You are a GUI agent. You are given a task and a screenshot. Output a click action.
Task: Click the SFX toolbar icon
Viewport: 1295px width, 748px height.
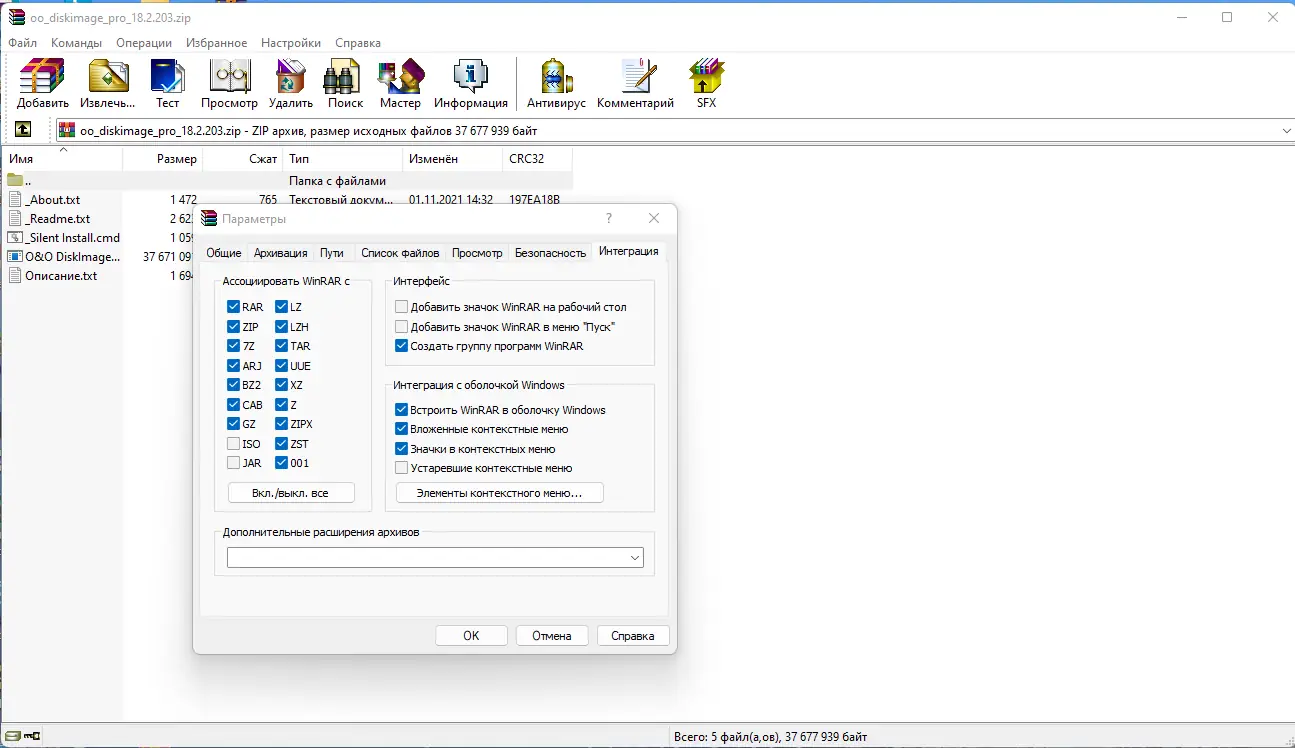pyautogui.click(x=706, y=77)
